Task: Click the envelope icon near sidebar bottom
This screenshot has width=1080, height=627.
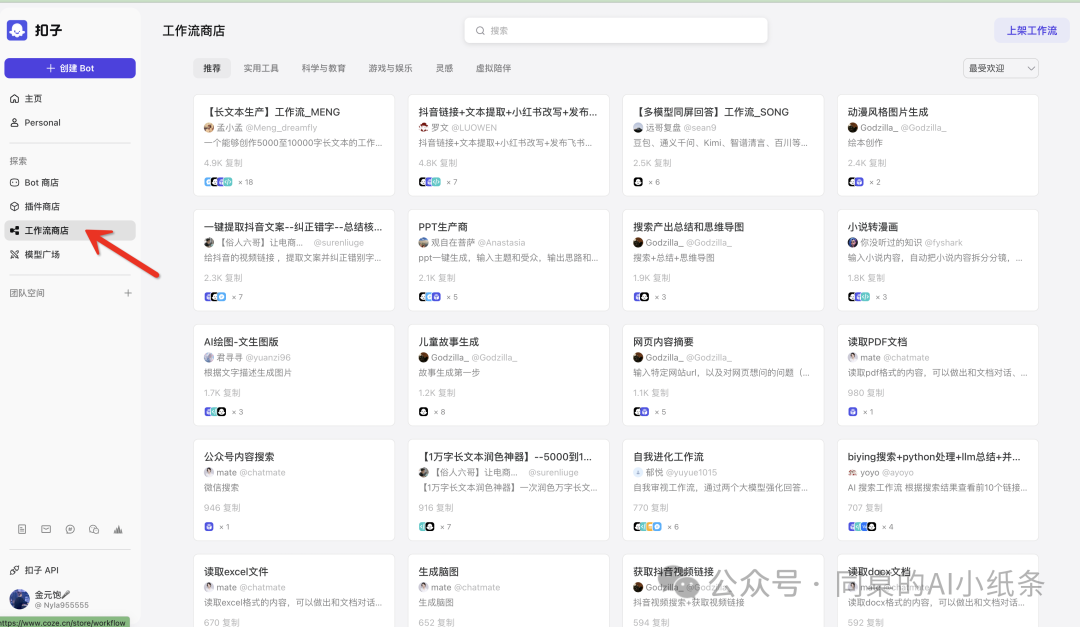Action: coord(47,529)
